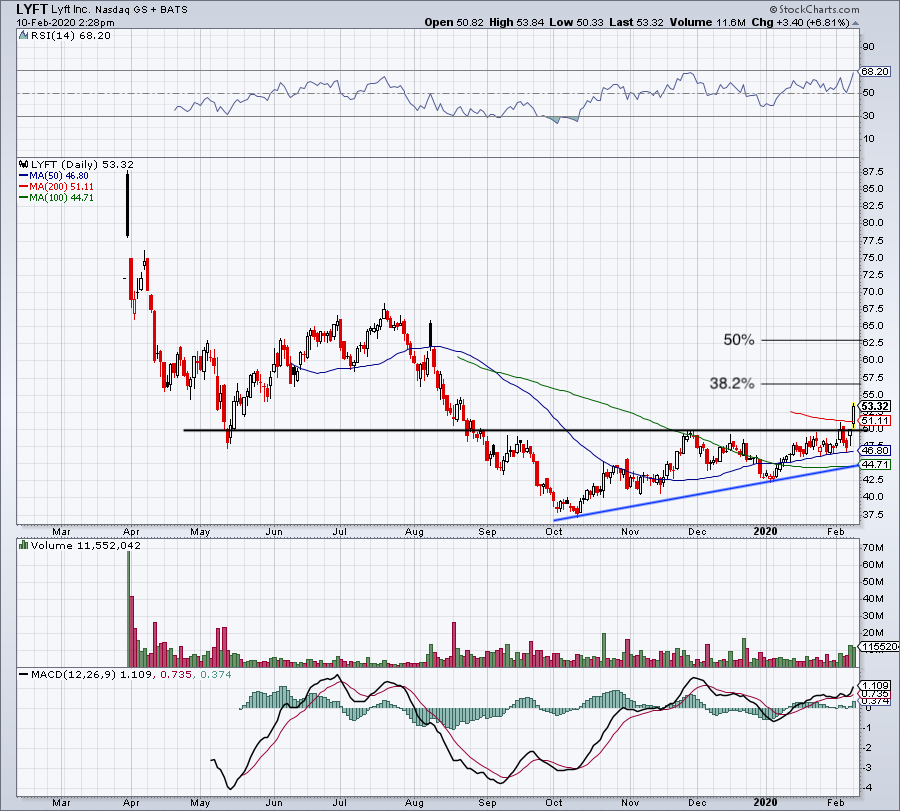Click the date stamp 10-Feb-2020 2:28pm

[65, 23]
